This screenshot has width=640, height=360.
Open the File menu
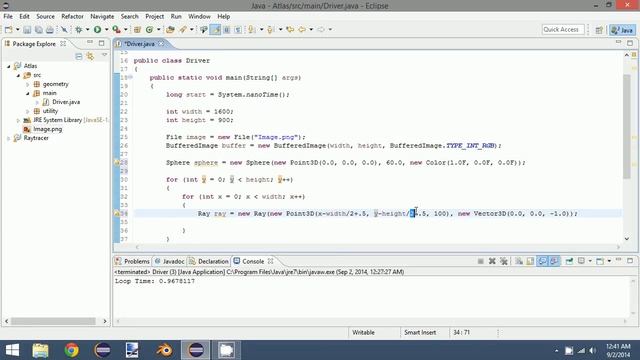pyautogui.click(x=8, y=16)
